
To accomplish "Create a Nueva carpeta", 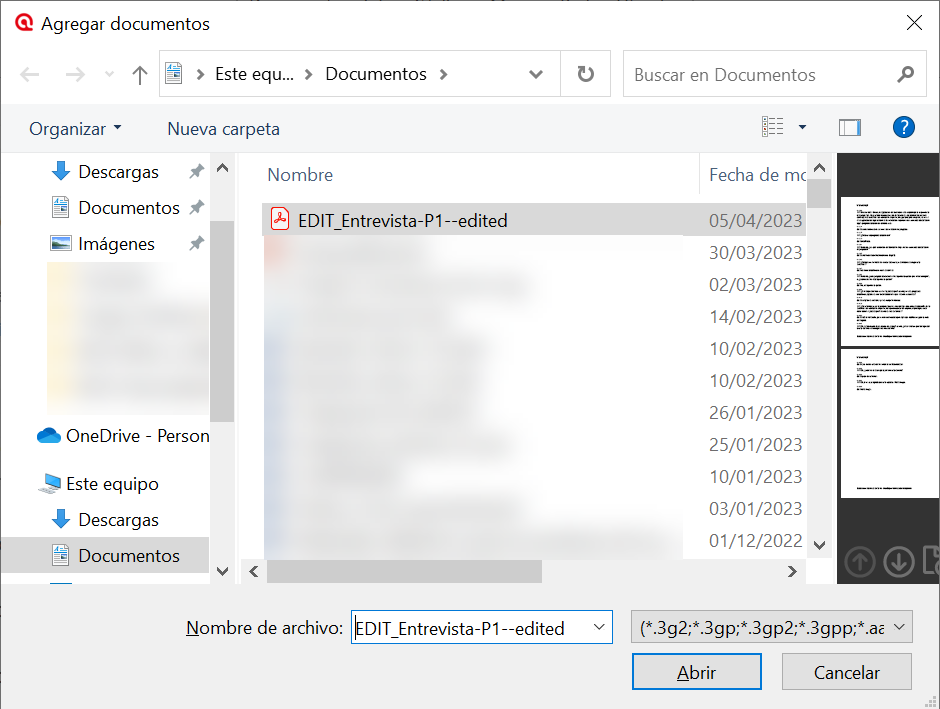I will [223, 129].
